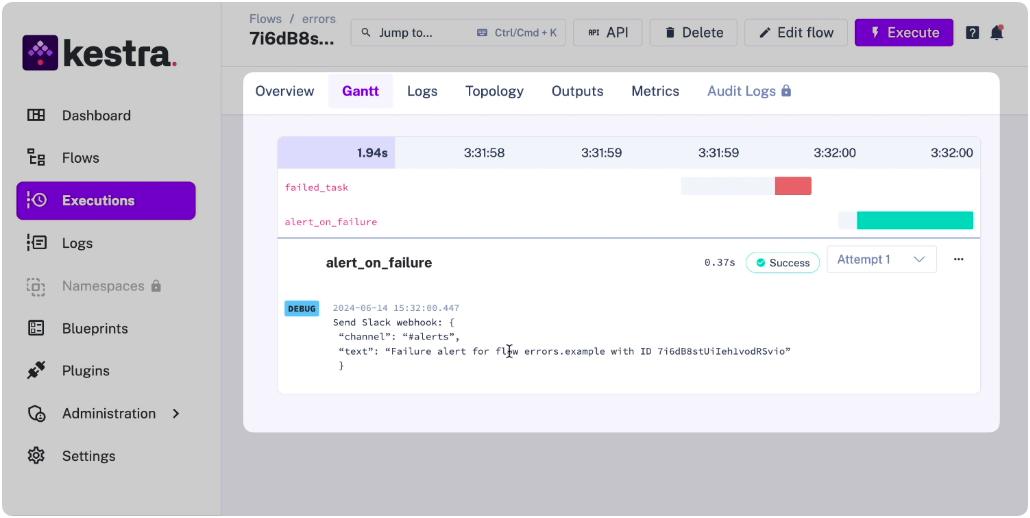This screenshot has height=518, width=1030.
Task: Switch to the Outputs tab
Action: [577, 91]
